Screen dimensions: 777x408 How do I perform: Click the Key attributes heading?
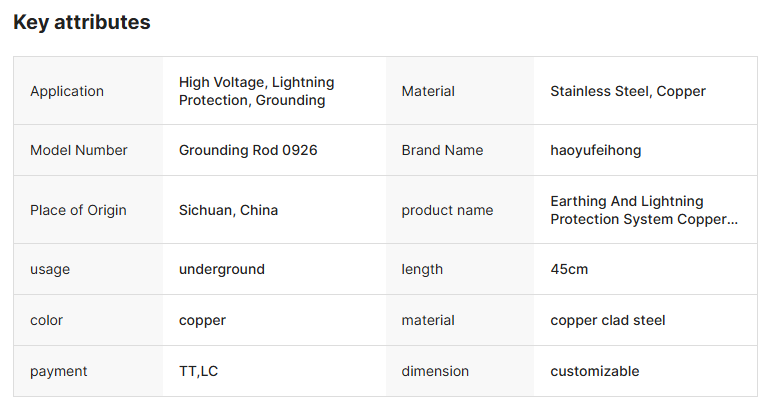click(x=82, y=22)
